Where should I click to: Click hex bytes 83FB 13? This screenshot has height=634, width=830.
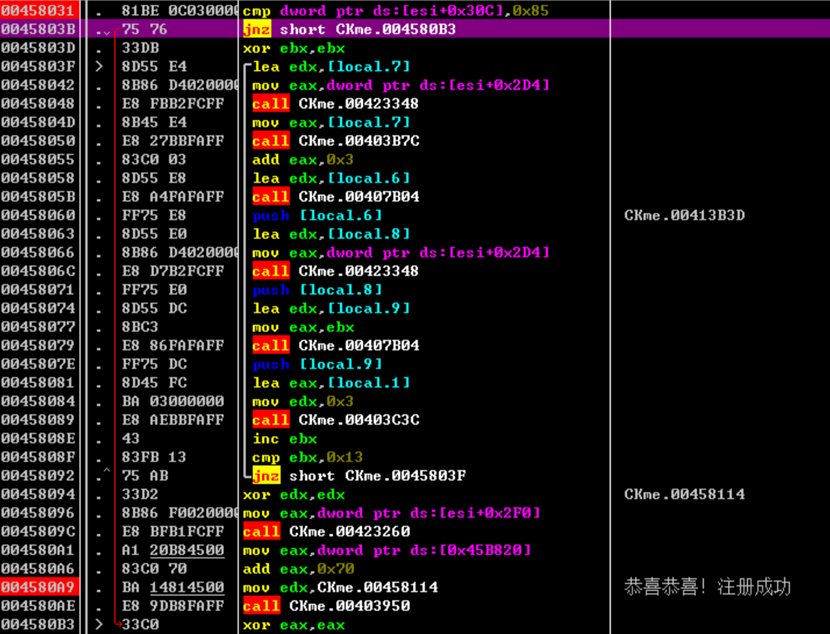pos(154,457)
